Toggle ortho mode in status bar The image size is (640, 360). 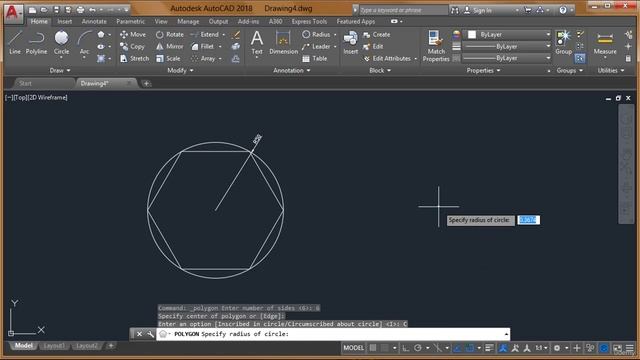(x=406, y=348)
